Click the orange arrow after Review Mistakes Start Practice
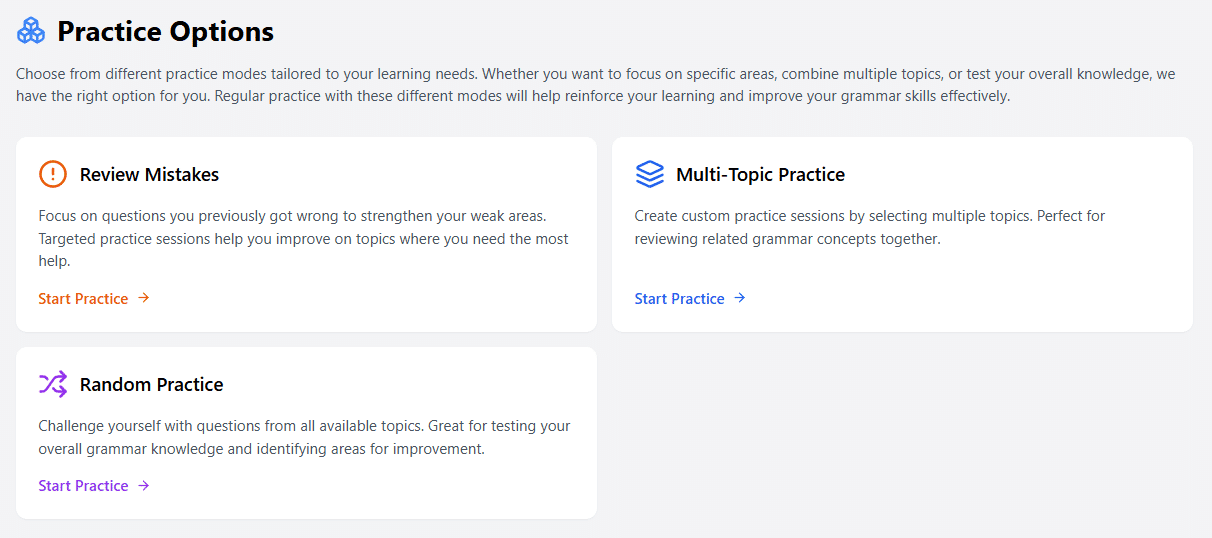Image resolution: width=1212 pixels, height=538 pixels. coord(144,298)
